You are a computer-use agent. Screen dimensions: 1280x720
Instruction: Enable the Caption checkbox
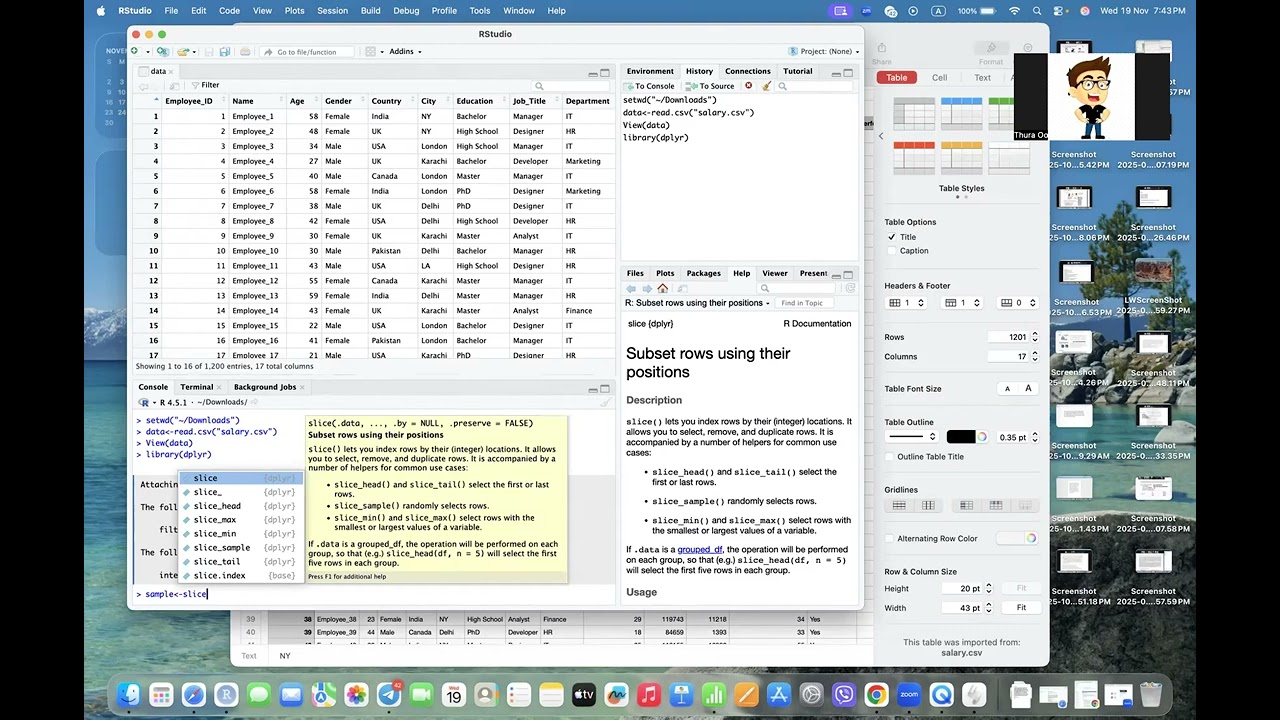[891, 251]
